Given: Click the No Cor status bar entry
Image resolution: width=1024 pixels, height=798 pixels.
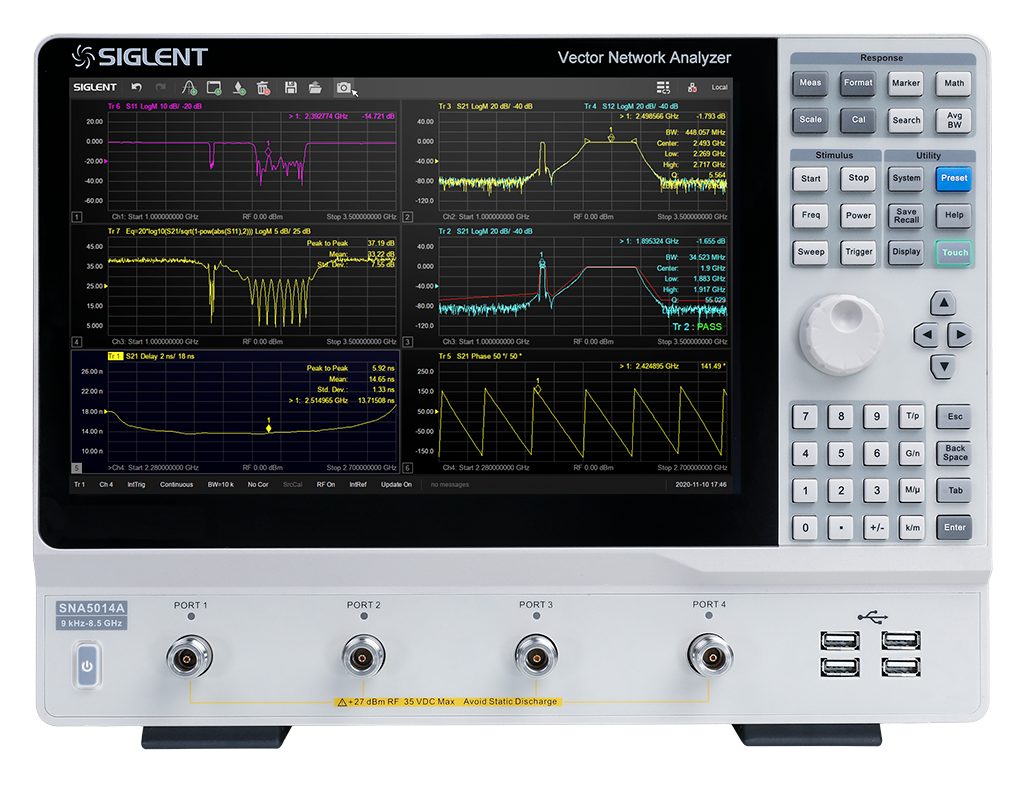Looking at the screenshot, I should [258, 485].
